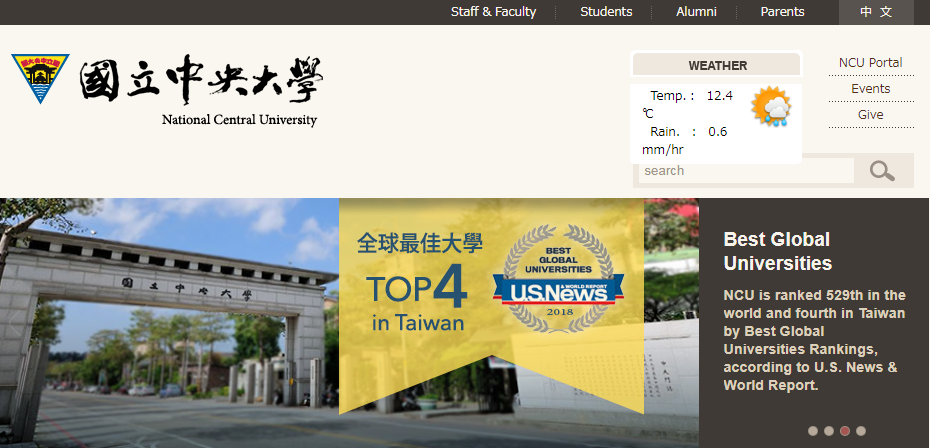Click the Rain. 0.6 mm/hr reading
The width and height of the screenshot is (930, 448).
tap(685, 140)
